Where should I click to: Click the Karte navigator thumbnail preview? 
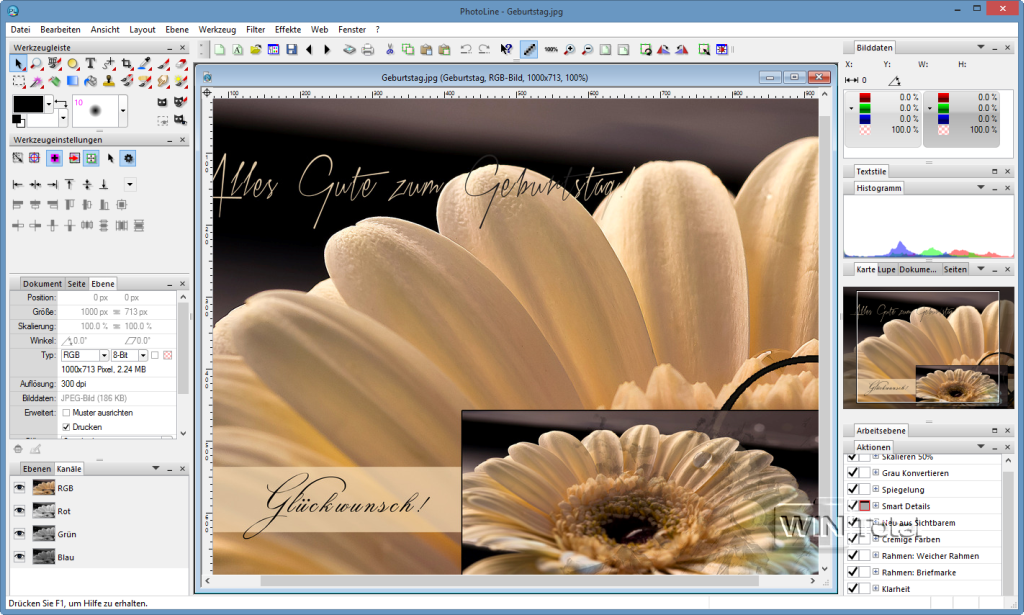click(928, 348)
